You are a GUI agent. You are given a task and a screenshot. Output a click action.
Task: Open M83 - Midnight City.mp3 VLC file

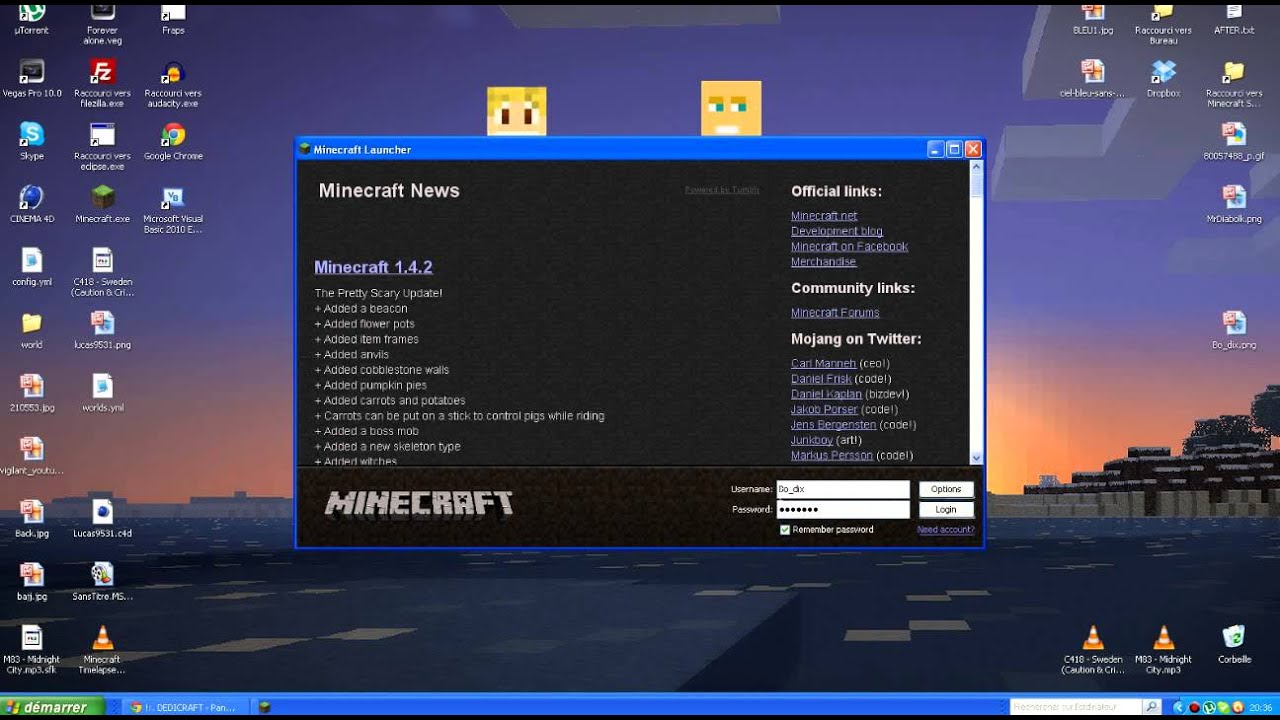pyautogui.click(x=1163, y=650)
